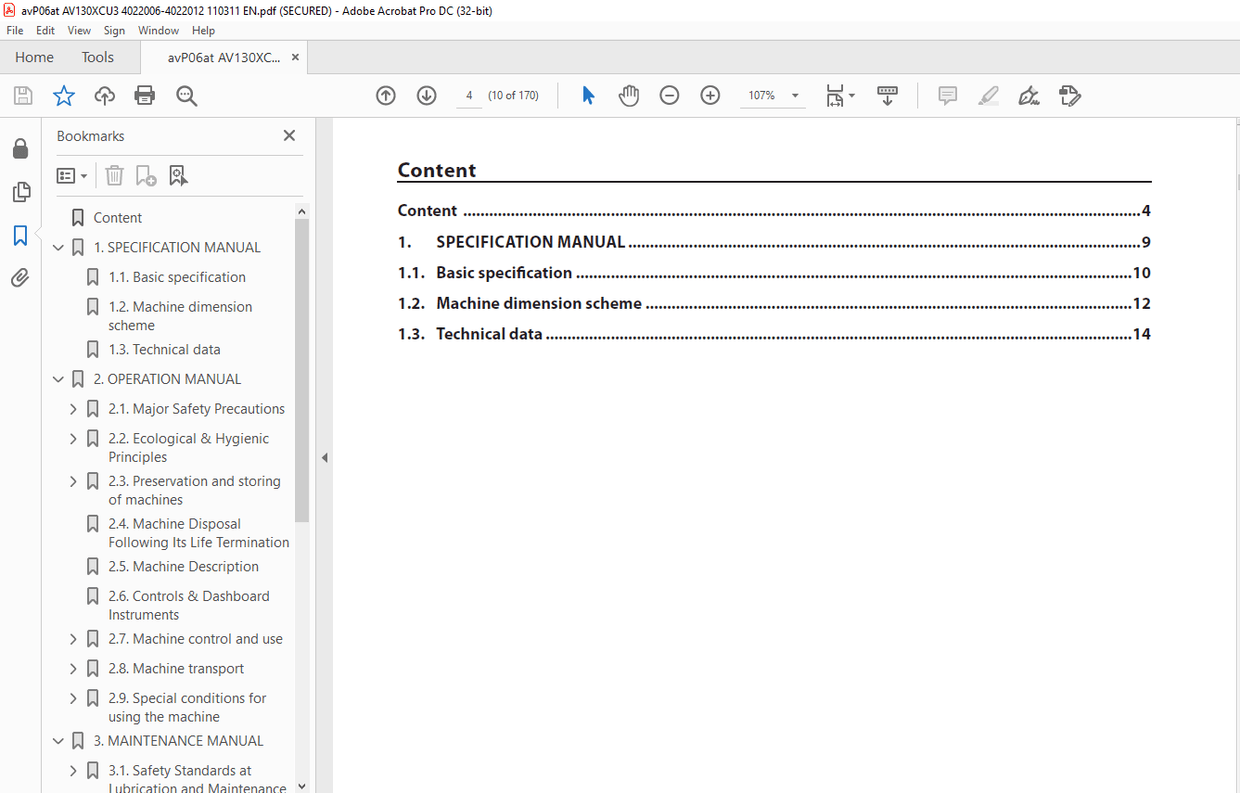1240x793 pixels.
Task: Click the star bookmark icon in toolbar
Action: tap(64, 96)
